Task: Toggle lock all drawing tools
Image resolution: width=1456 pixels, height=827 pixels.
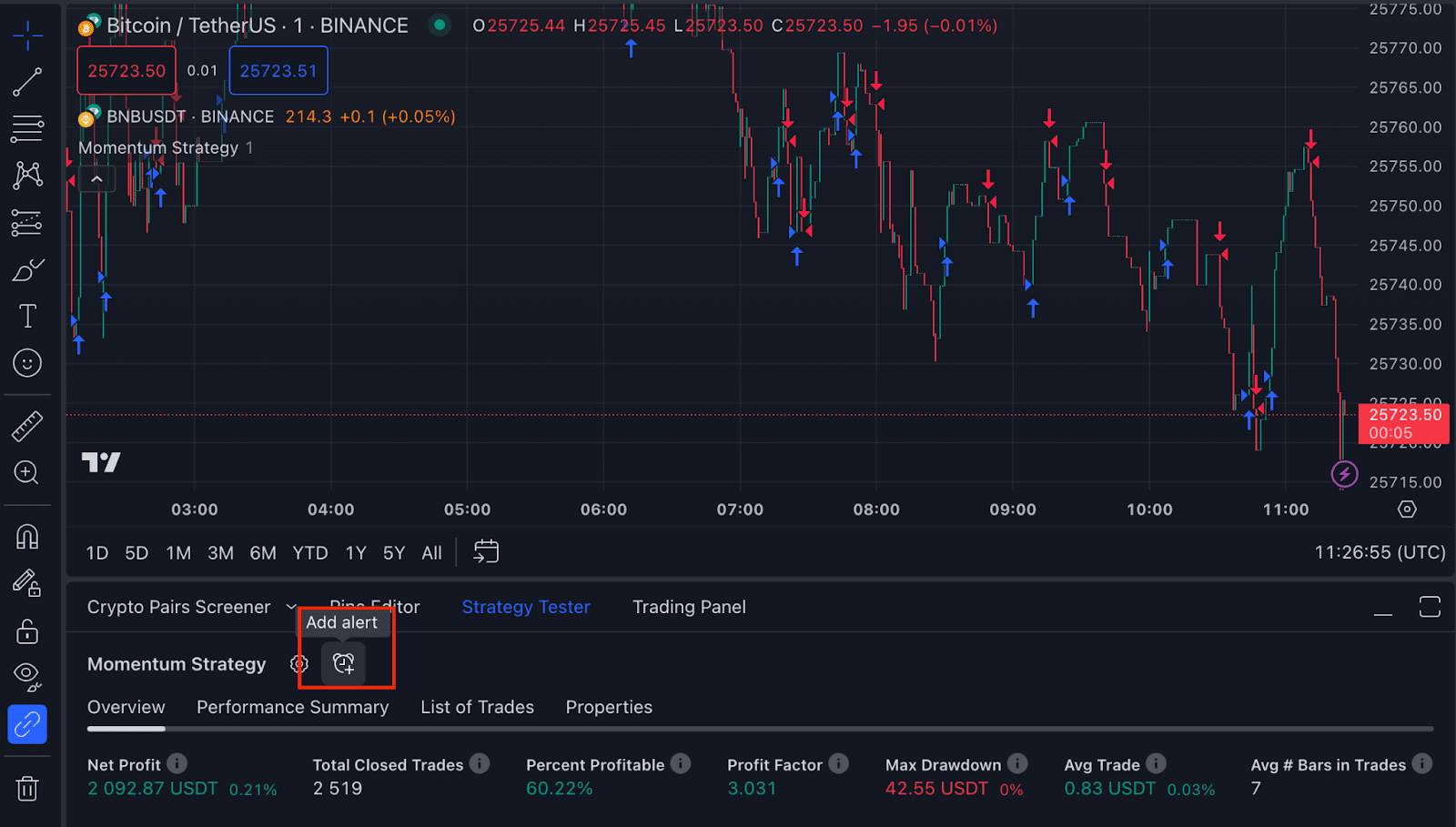Action: [27, 630]
